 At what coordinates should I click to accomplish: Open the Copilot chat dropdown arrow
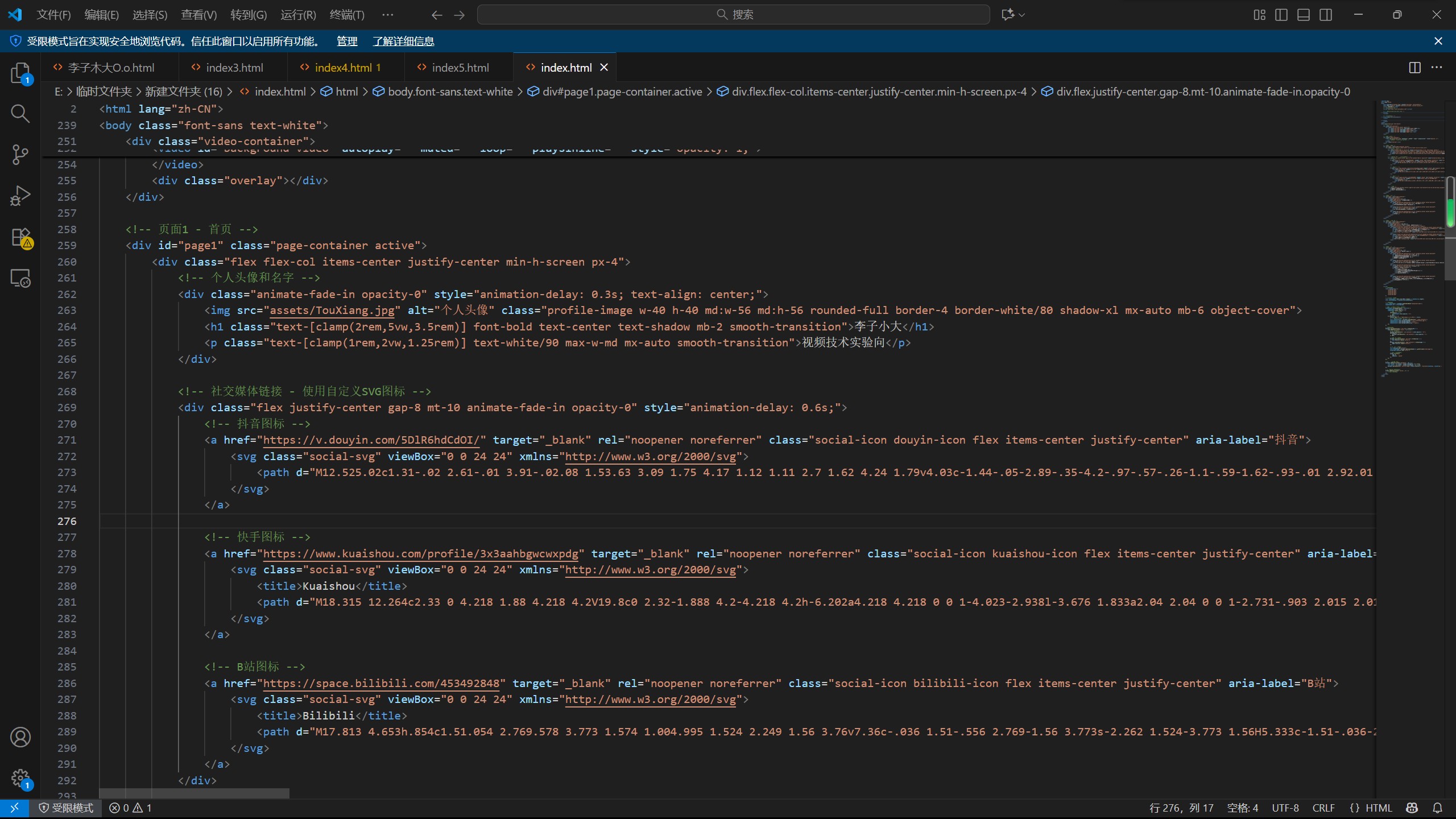pyautogui.click(x=1022, y=15)
